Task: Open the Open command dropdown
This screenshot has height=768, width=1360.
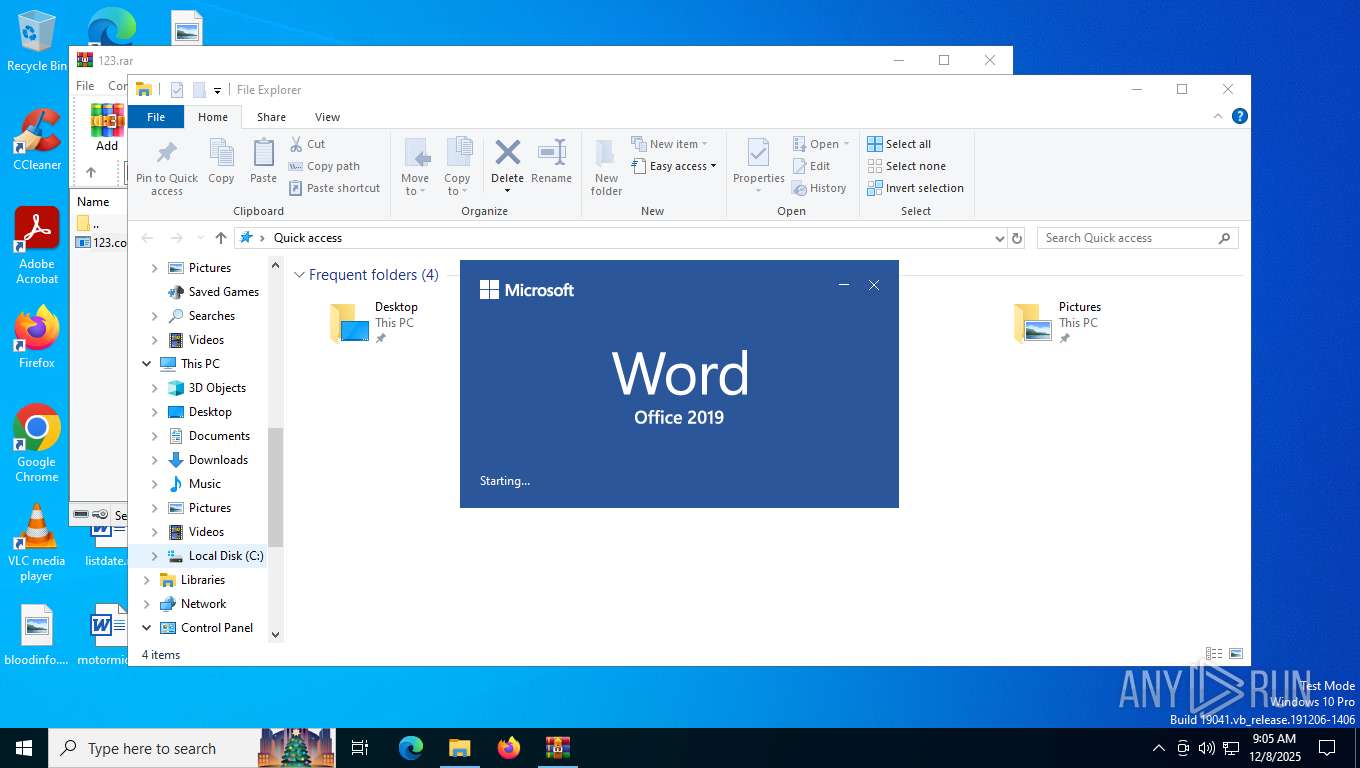Action: point(846,144)
